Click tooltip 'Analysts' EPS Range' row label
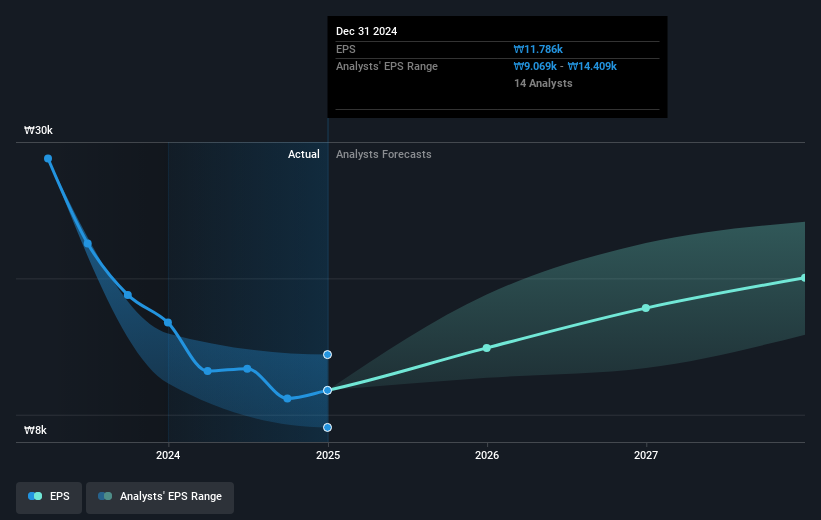 387,66
